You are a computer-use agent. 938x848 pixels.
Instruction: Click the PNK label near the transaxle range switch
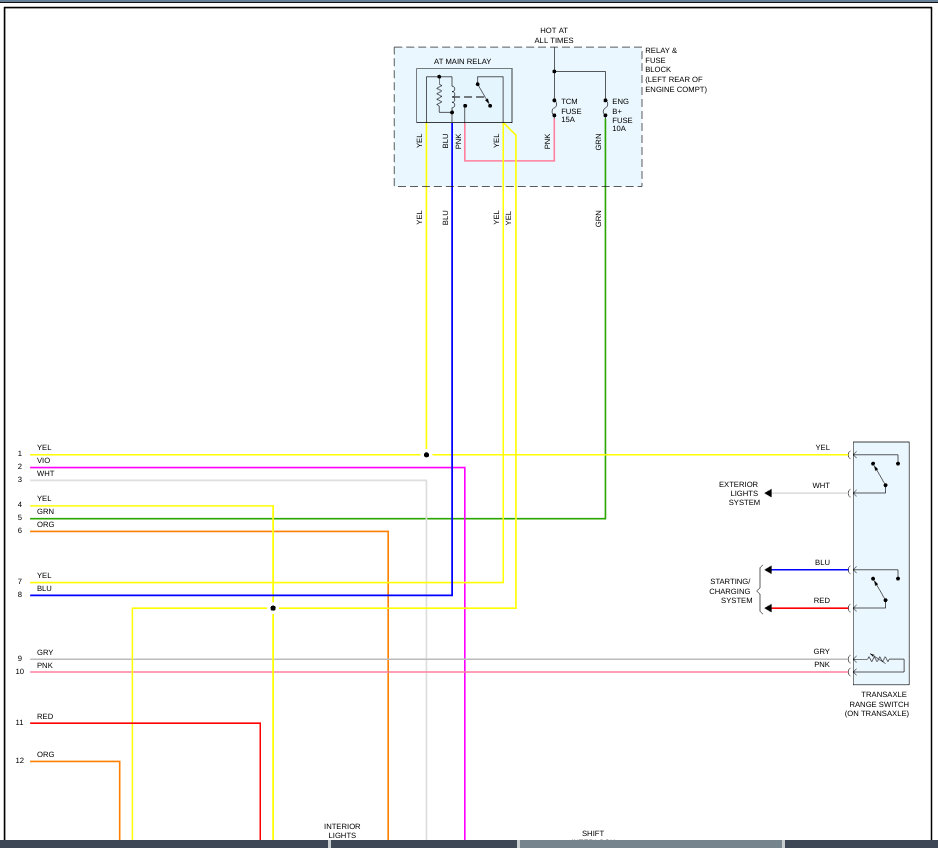coord(822,664)
